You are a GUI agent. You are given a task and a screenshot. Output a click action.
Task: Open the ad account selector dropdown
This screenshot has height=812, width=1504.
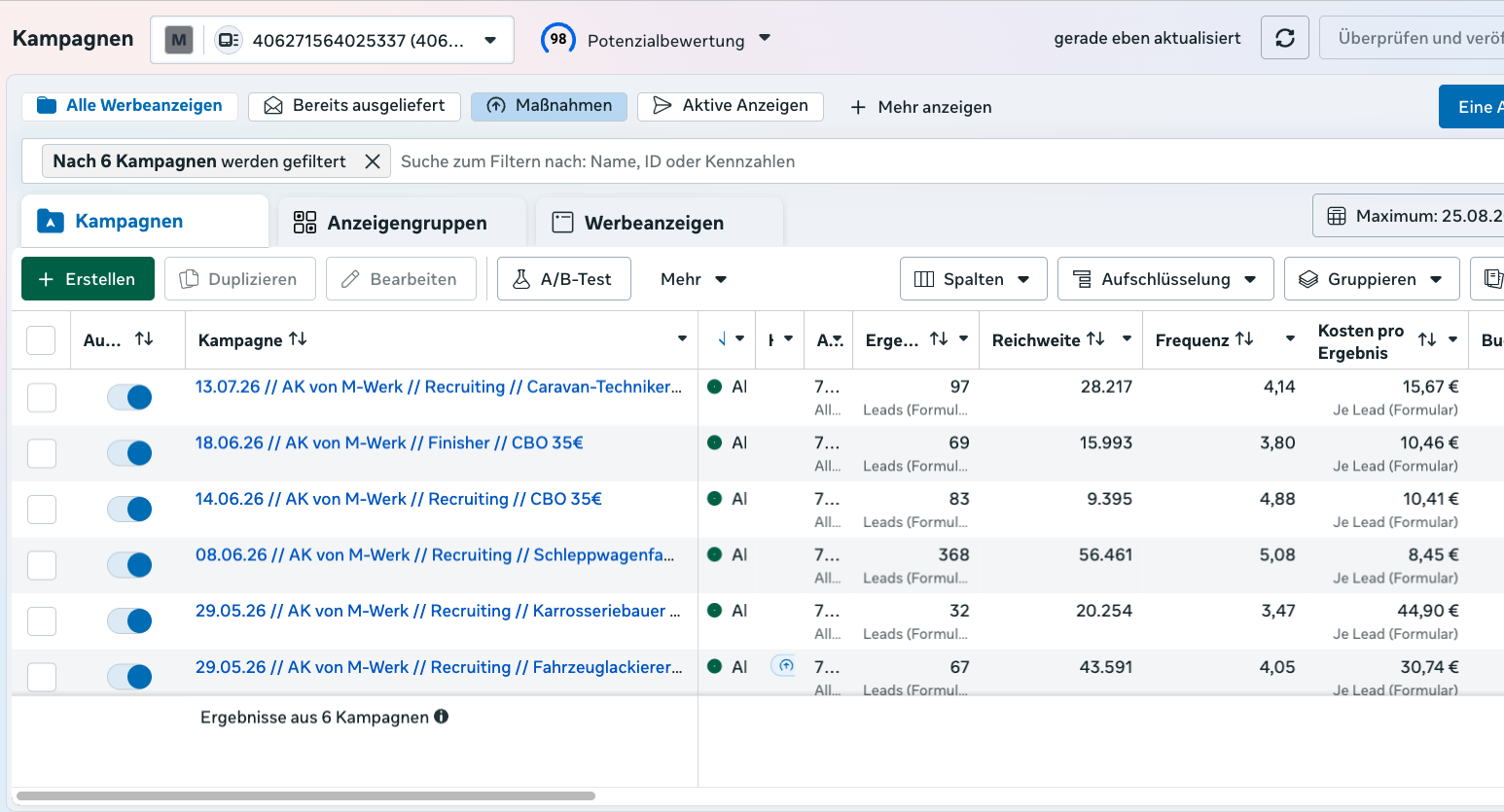point(333,40)
